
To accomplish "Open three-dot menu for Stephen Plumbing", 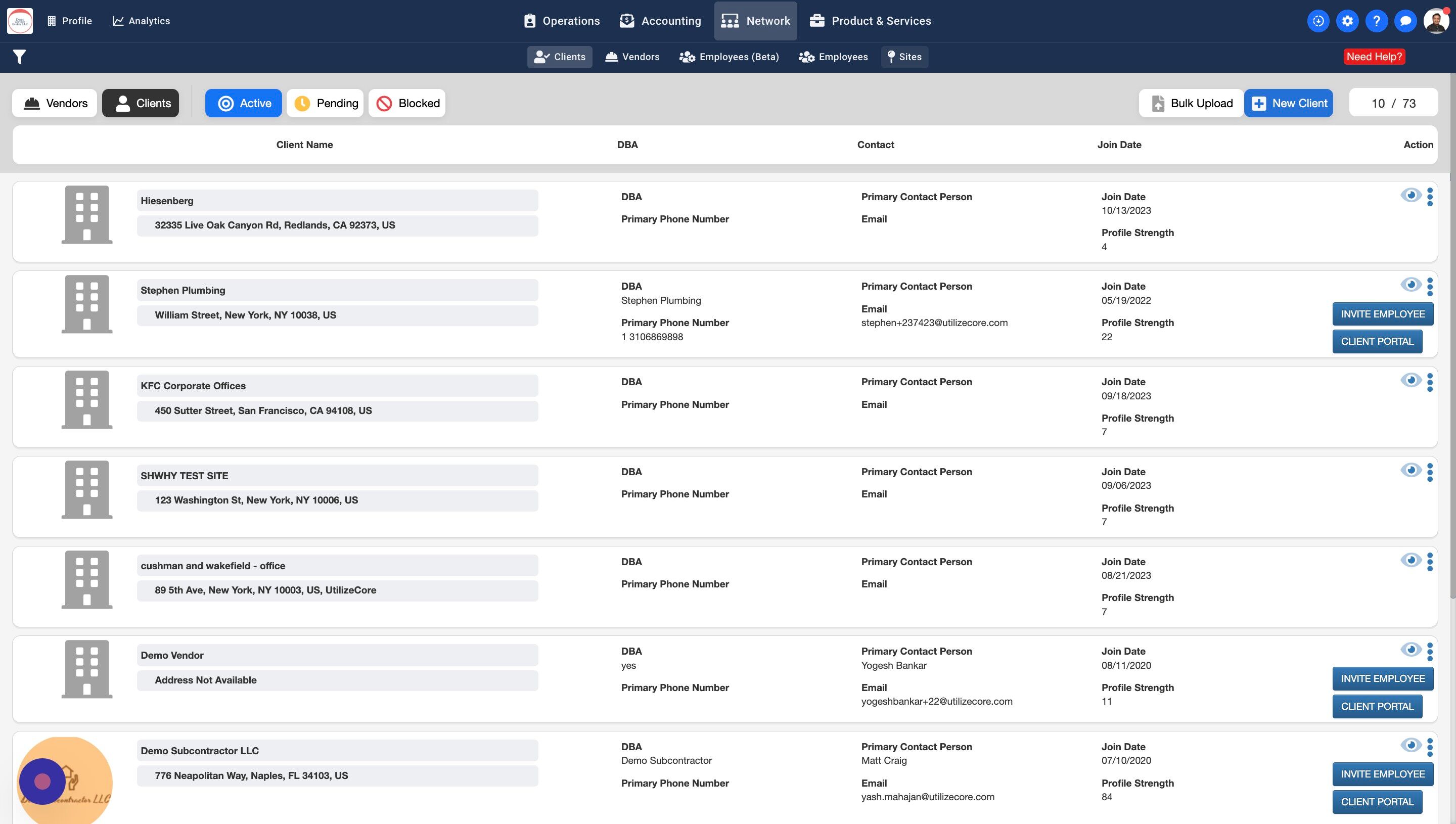I will 1430,287.
